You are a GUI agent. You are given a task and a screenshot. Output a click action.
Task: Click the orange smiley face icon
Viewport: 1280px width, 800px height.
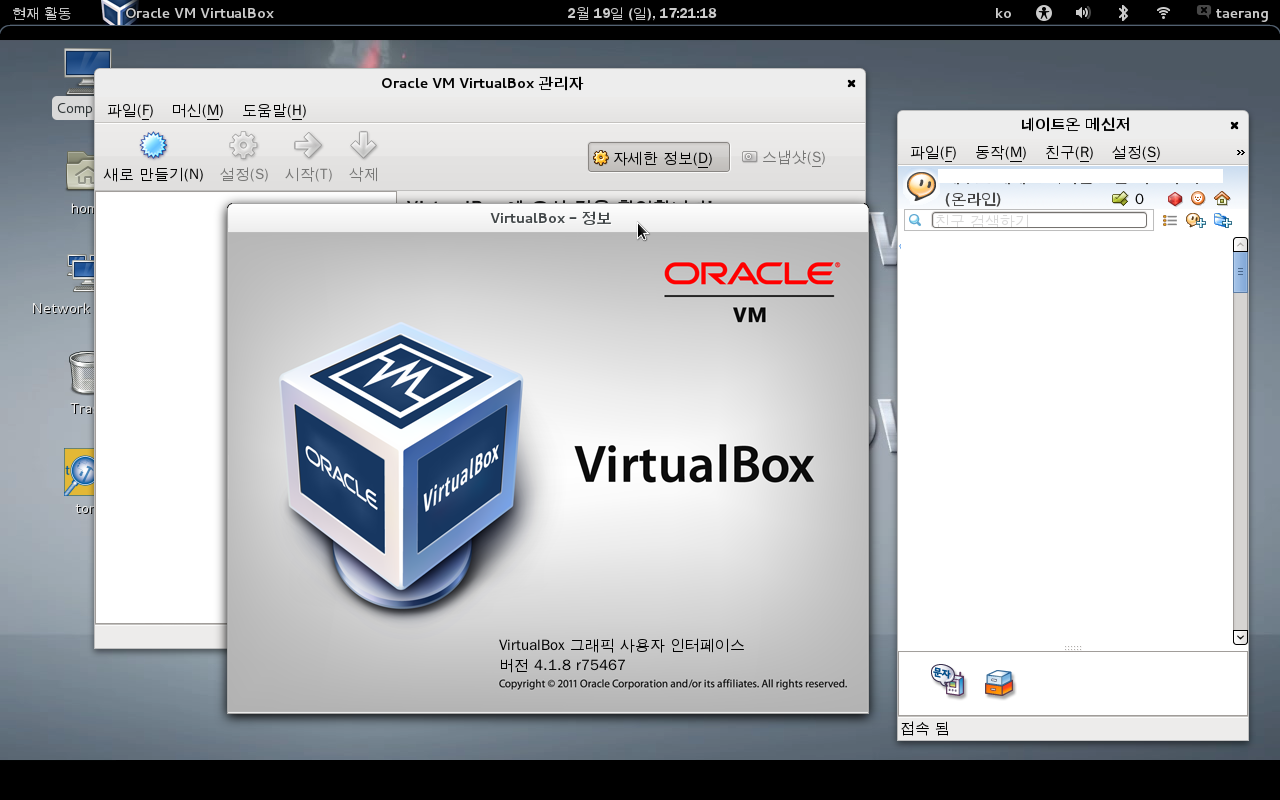click(x=1198, y=199)
